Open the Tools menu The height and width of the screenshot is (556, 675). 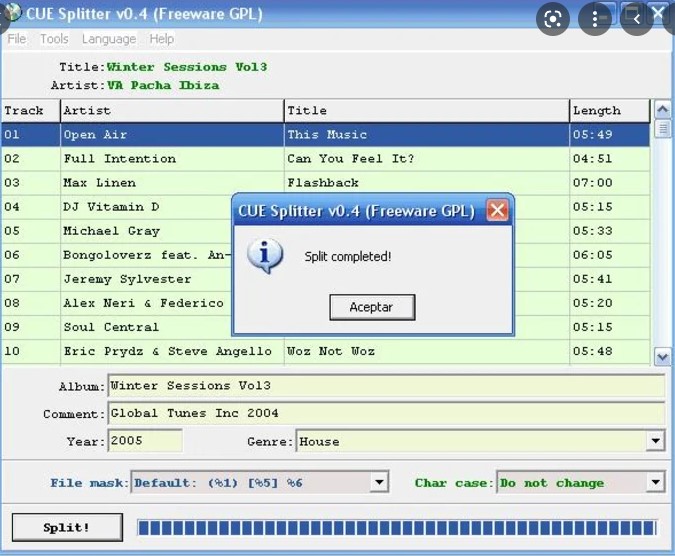click(x=54, y=39)
